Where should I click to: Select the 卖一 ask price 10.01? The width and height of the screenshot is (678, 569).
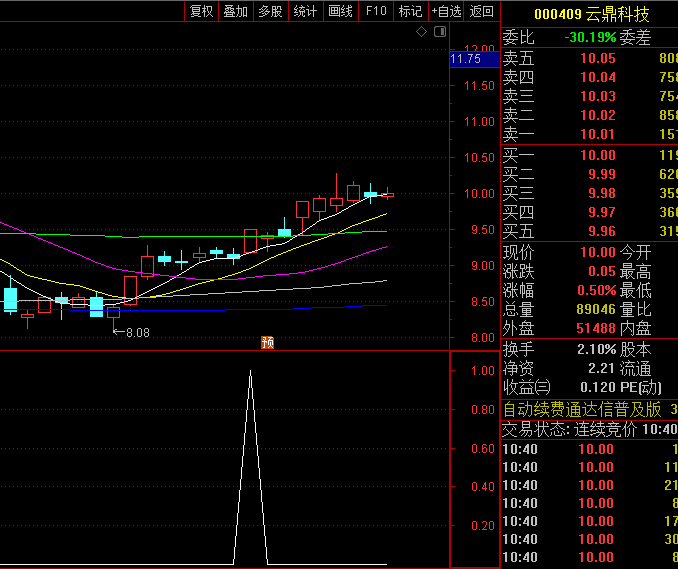pyautogui.click(x=598, y=134)
